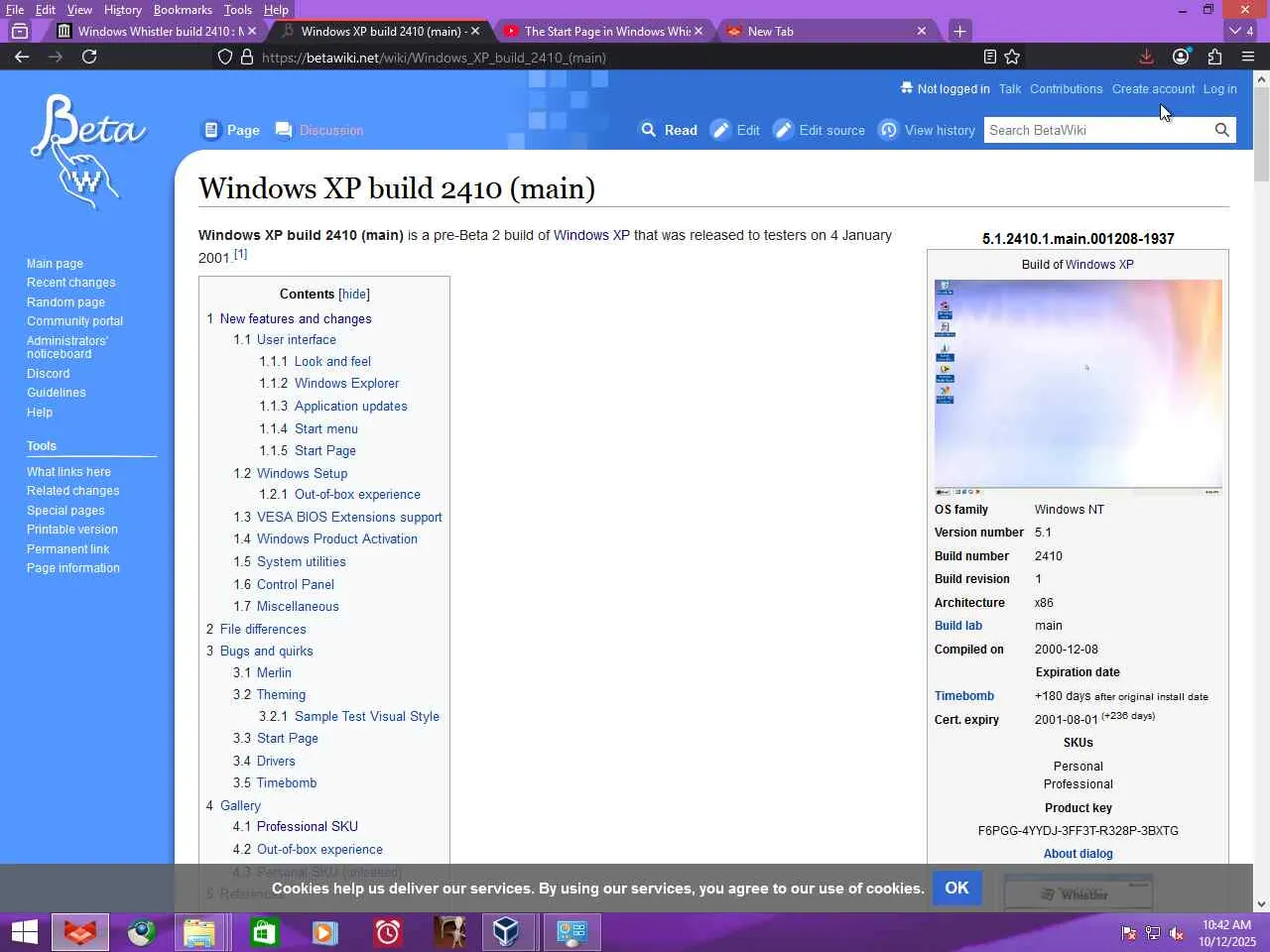The image size is (1270, 952).
Task: Click the red fox browser icon in taskbar
Action: pos(79,932)
